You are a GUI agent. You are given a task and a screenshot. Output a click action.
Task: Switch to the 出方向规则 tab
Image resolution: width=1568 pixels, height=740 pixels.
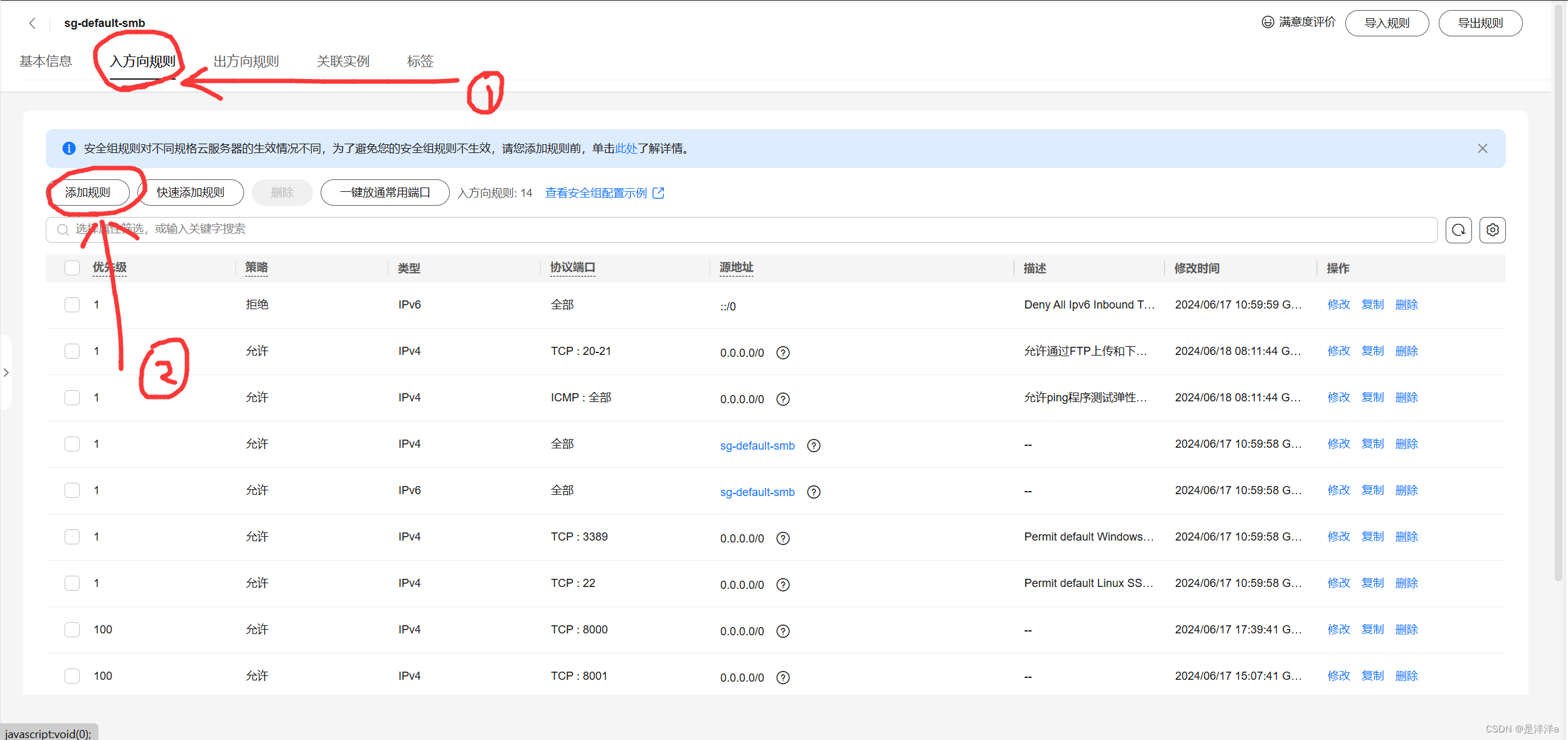point(246,61)
